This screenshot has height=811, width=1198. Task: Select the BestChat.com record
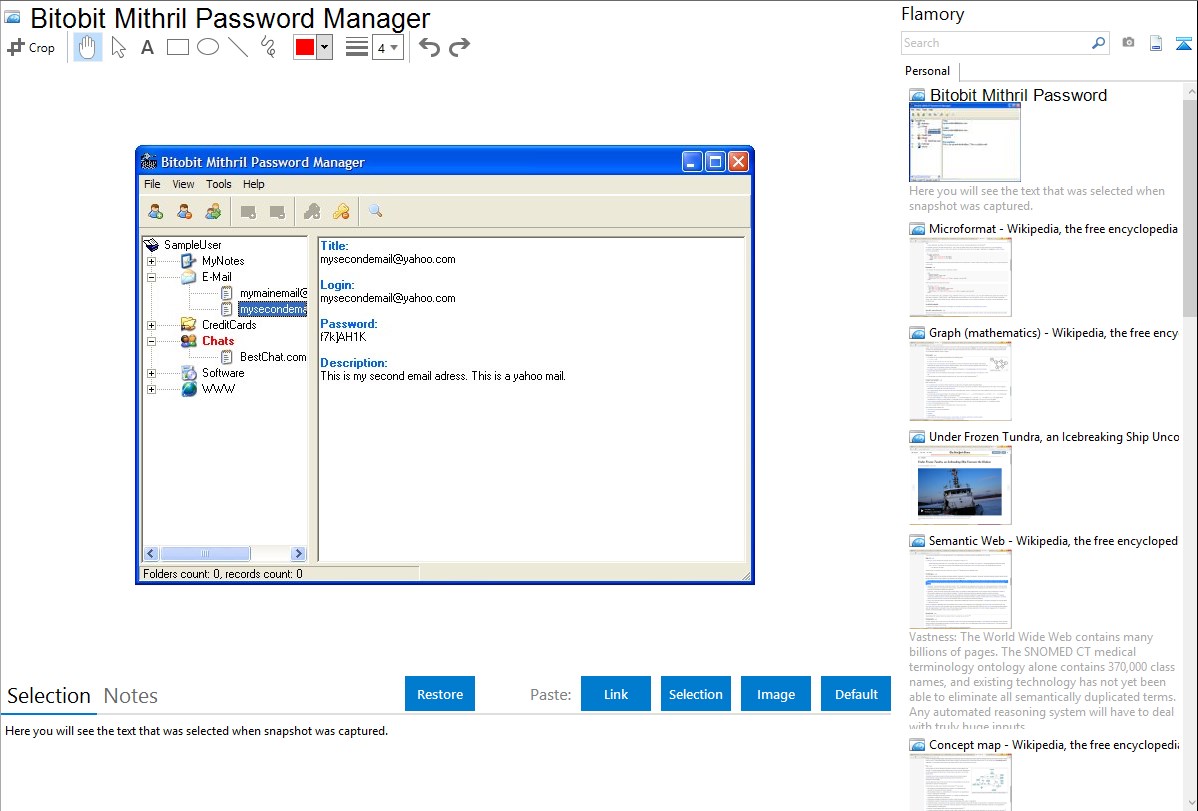(273, 358)
